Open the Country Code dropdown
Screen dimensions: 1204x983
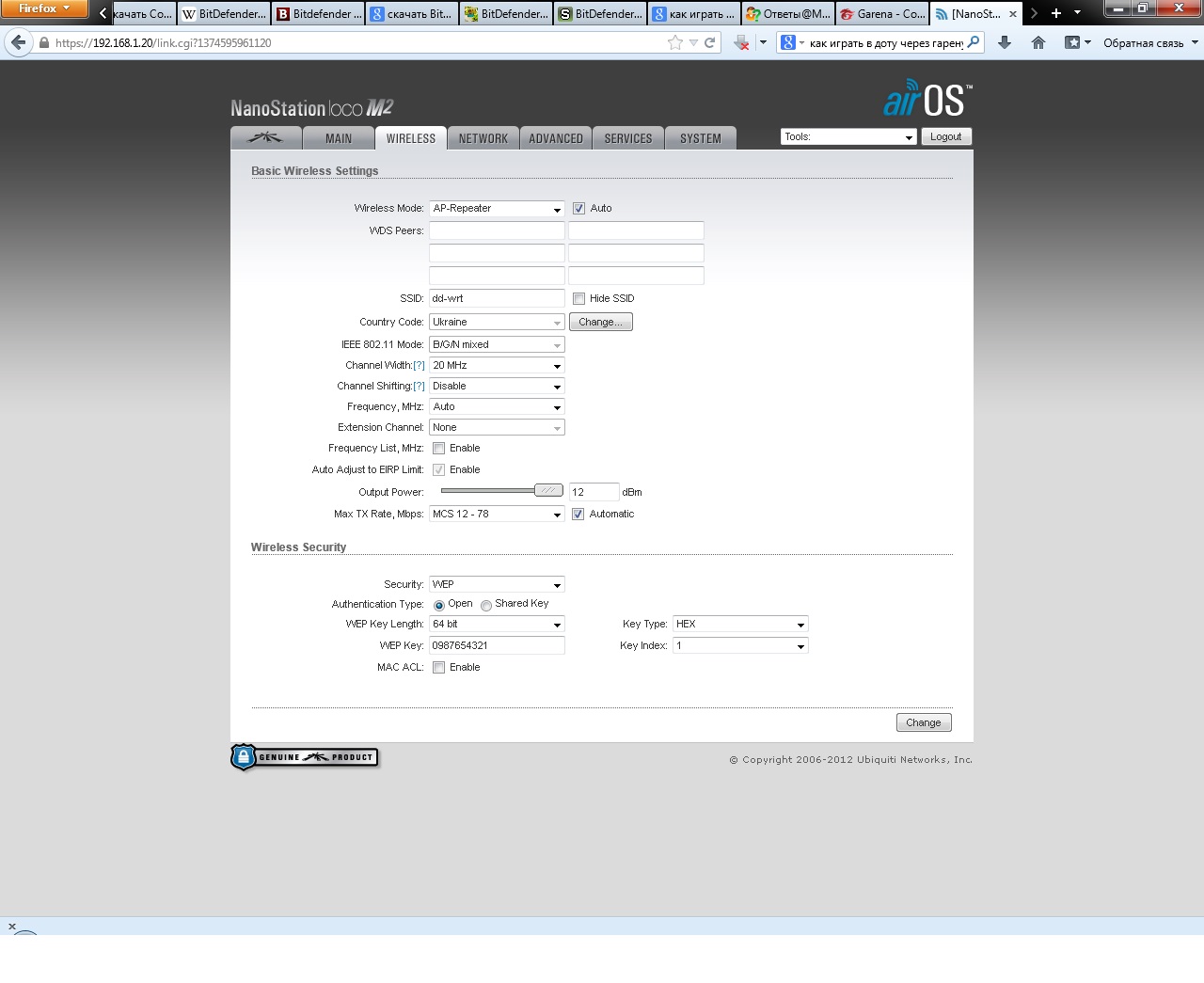pyautogui.click(x=497, y=323)
